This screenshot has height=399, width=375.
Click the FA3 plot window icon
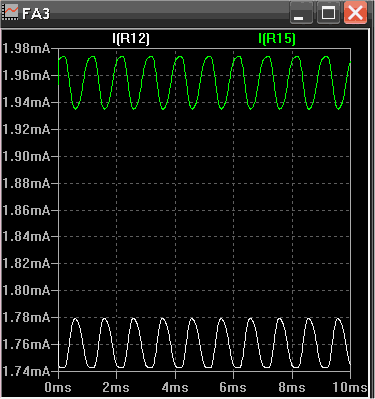click(11, 13)
